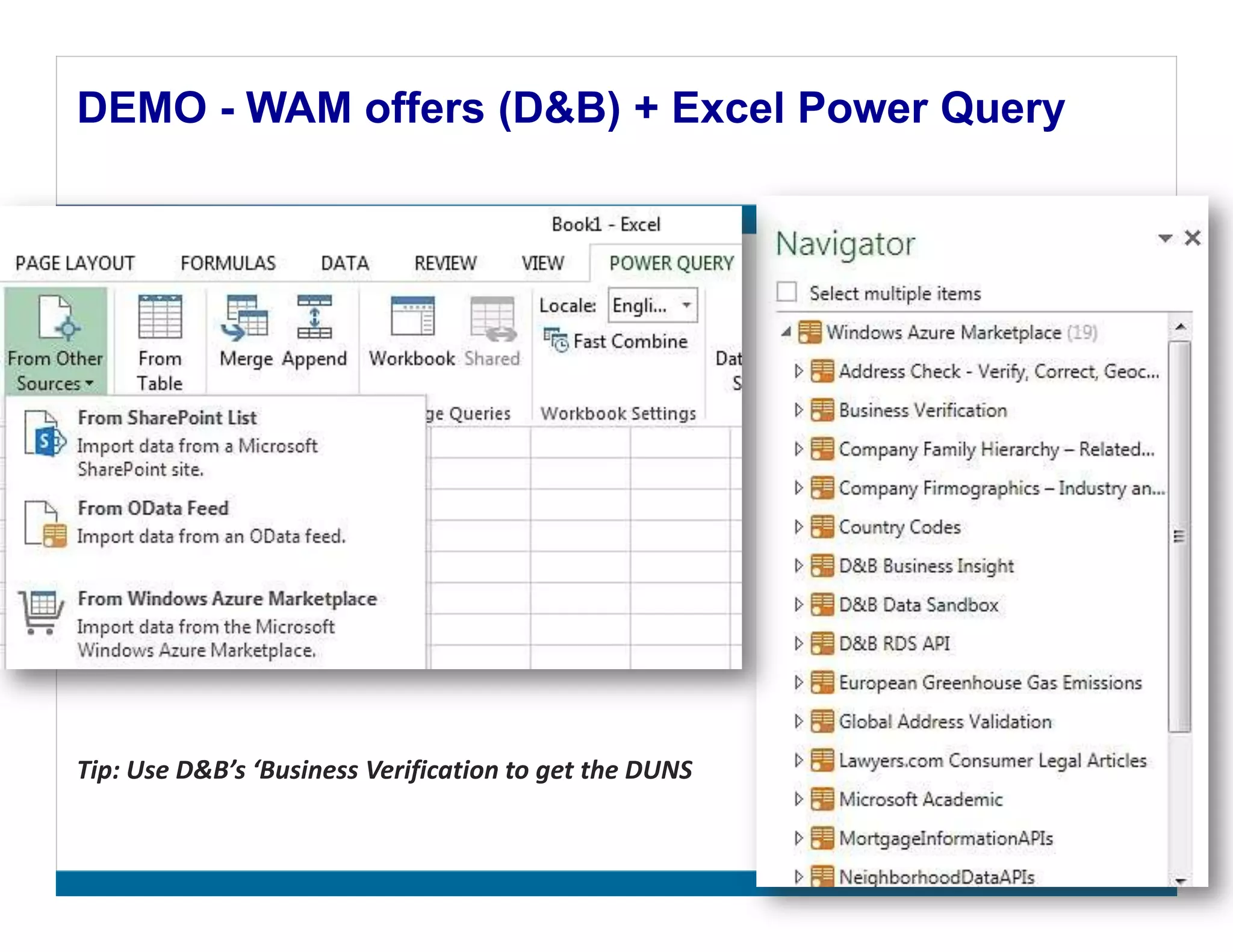Expand the Business Verification node
This screenshot has height=952, width=1233.
(x=798, y=410)
